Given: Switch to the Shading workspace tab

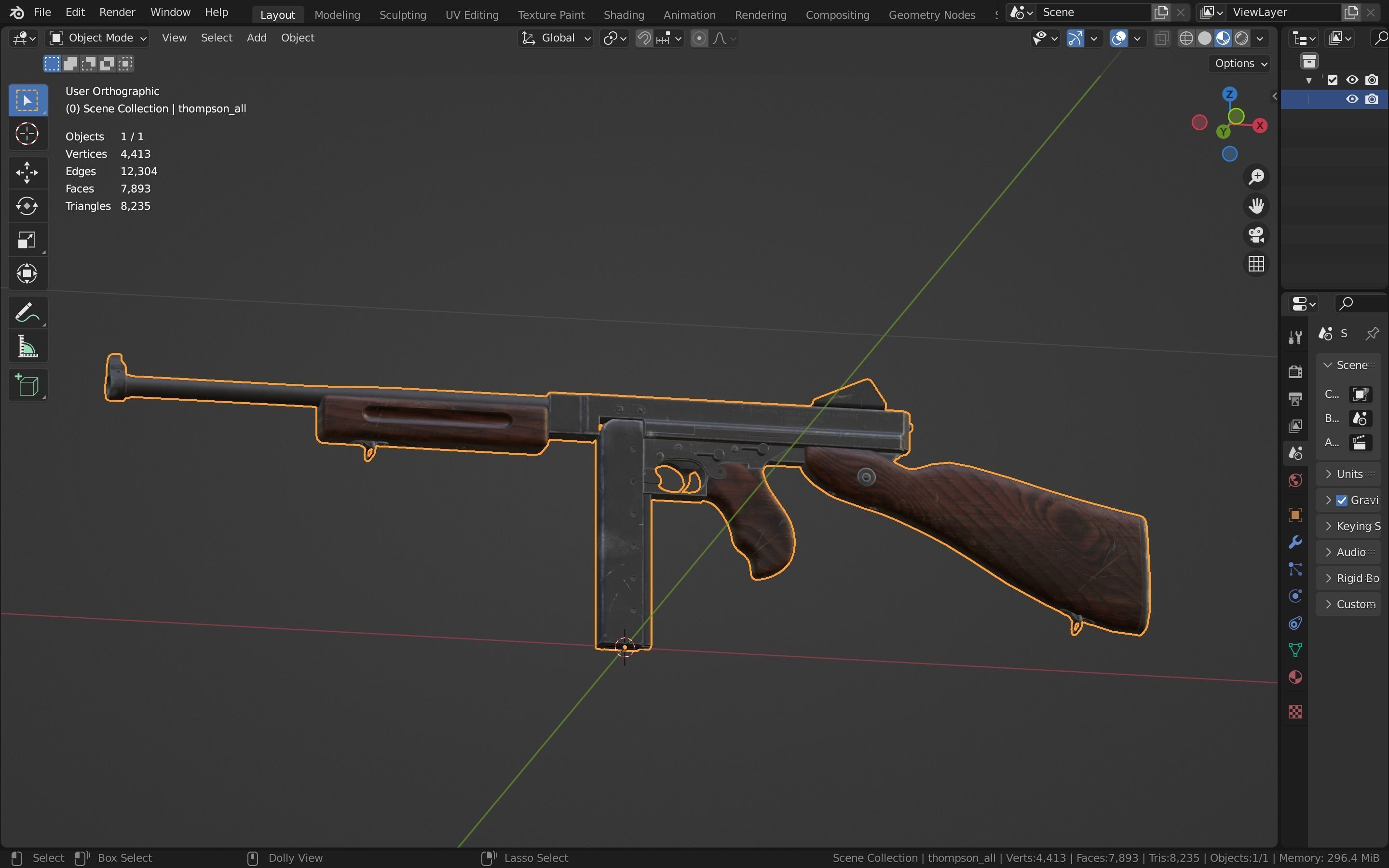Looking at the screenshot, I should tap(623, 15).
